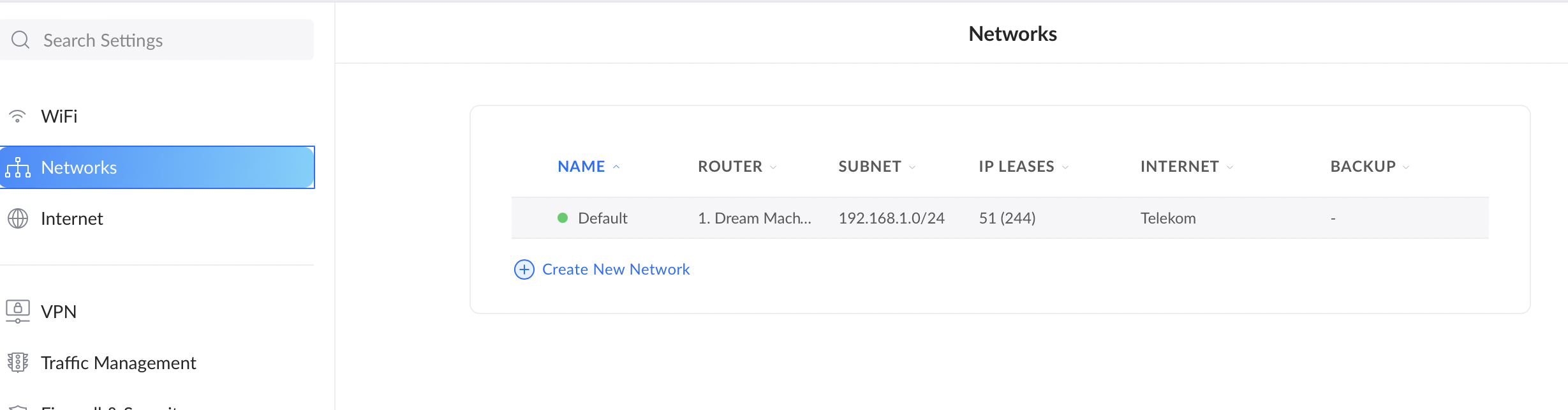This screenshot has width=1568, height=410.
Task: Click the Traffic Management traffic light icon
Action: [18, 362]
